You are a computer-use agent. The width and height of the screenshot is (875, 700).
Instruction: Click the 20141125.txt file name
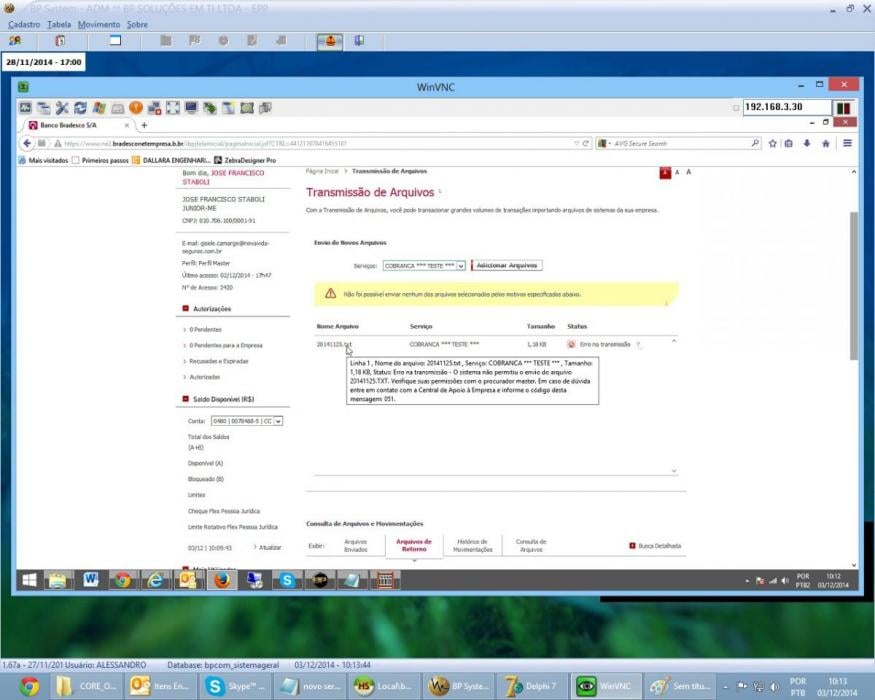tap(334, 344)
